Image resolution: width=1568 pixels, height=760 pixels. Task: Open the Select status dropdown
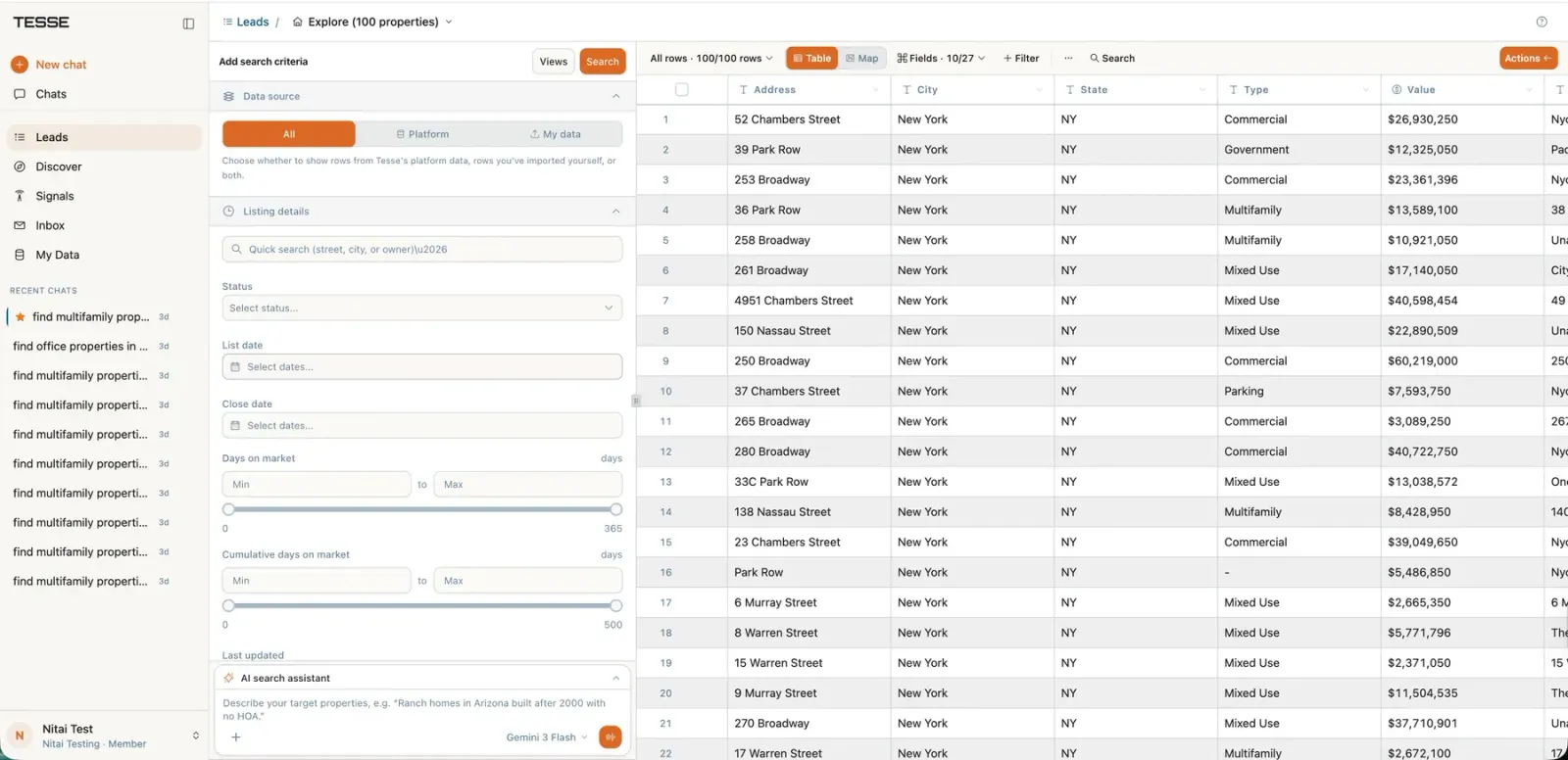point(422,308)
